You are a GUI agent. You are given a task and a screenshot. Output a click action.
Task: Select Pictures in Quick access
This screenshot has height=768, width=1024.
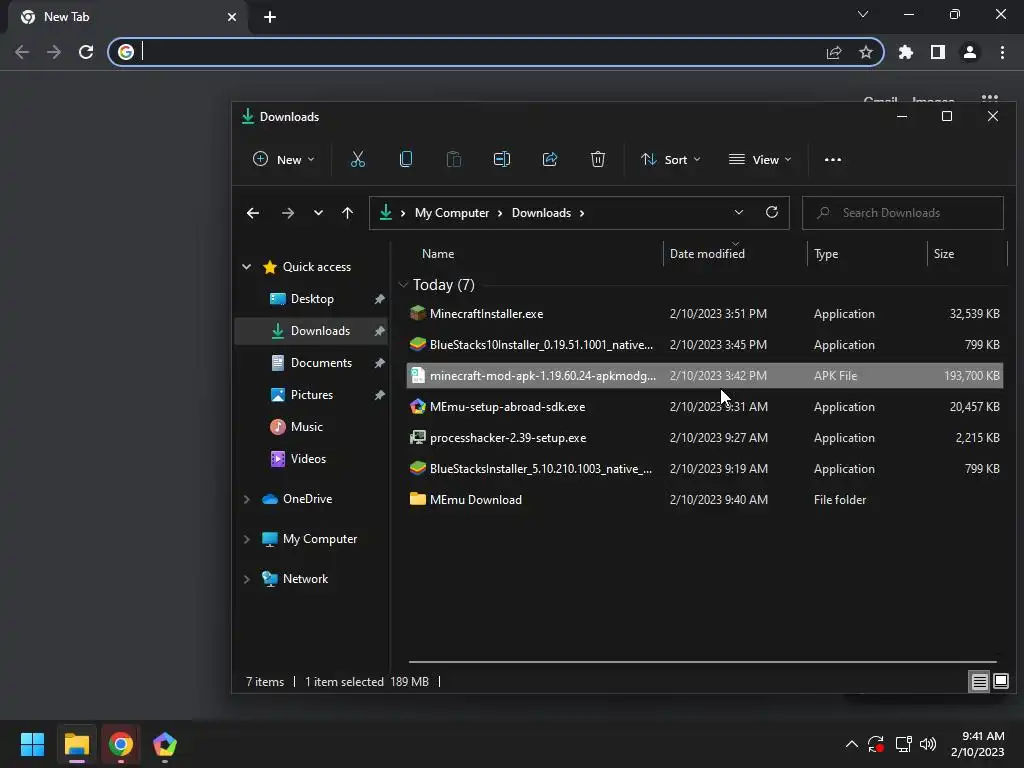pos(311,394)
